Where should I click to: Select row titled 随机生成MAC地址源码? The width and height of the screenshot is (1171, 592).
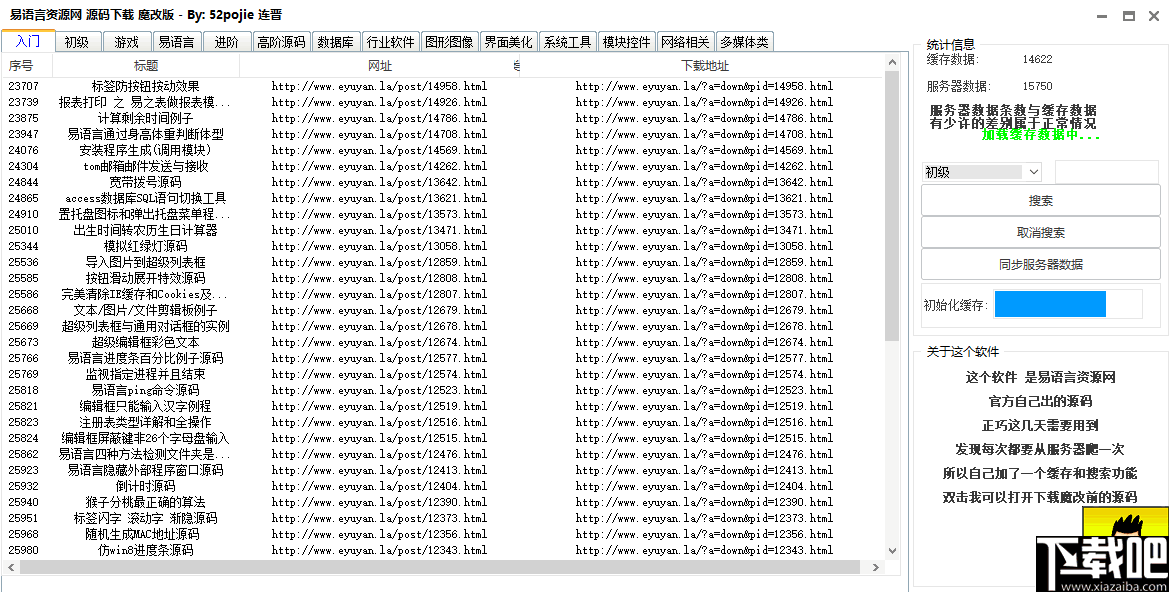[443, 535]
